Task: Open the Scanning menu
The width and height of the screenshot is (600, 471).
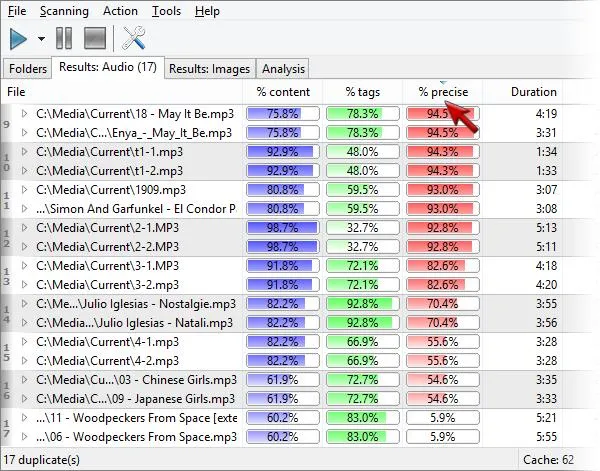Action: [64, 11]
